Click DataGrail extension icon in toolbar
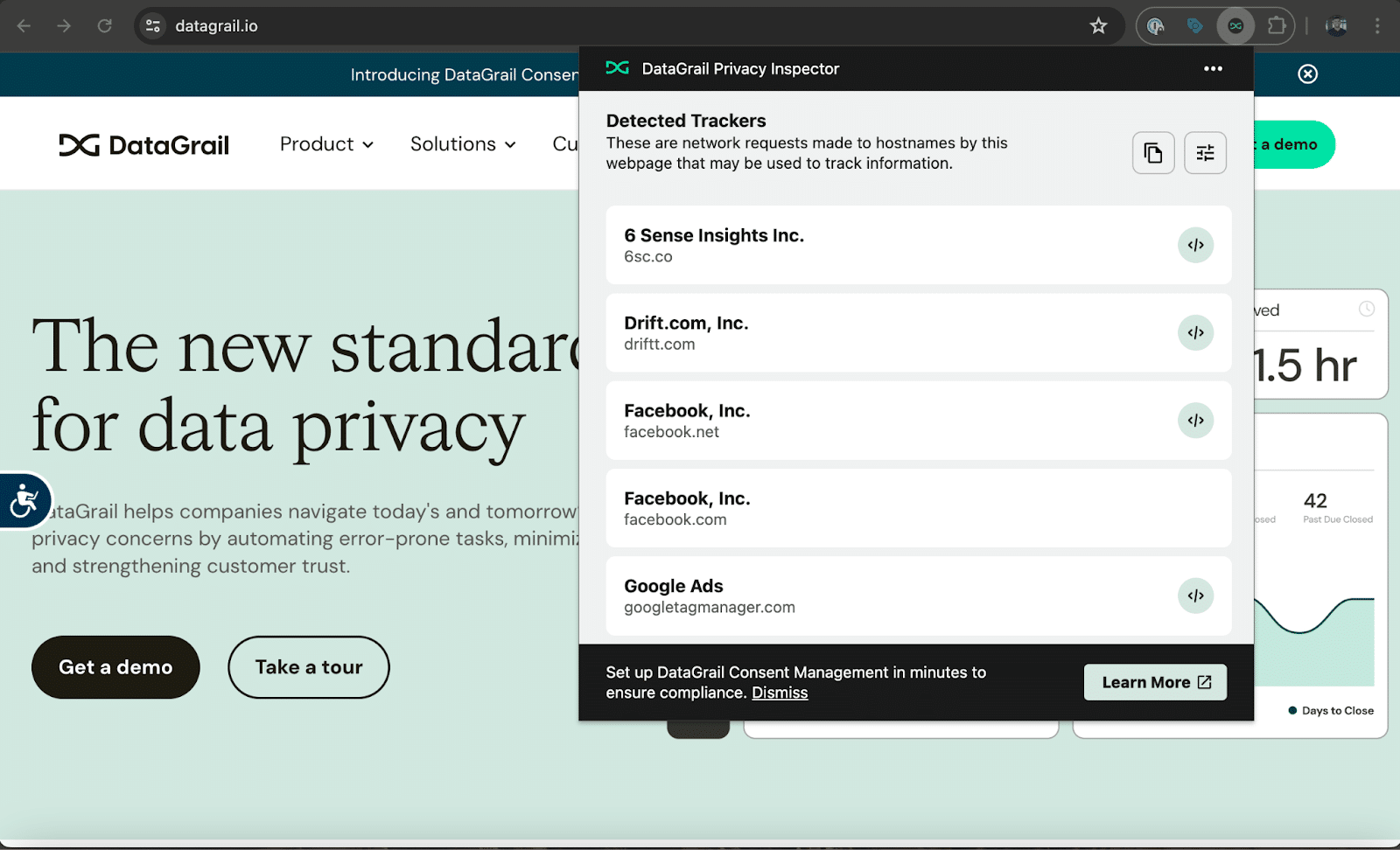 tap(1235, 26)
